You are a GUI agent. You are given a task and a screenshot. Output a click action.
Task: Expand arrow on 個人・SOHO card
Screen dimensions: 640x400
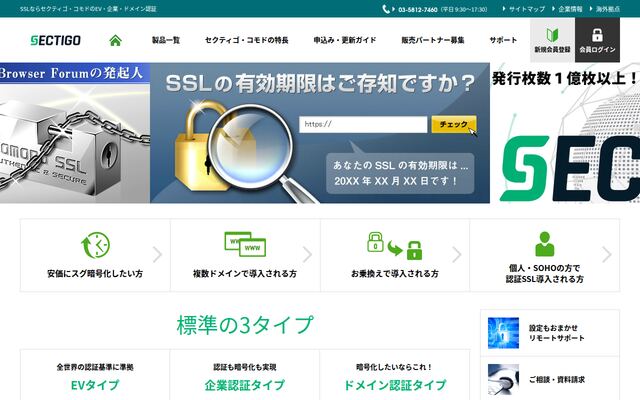pos(607,254)
